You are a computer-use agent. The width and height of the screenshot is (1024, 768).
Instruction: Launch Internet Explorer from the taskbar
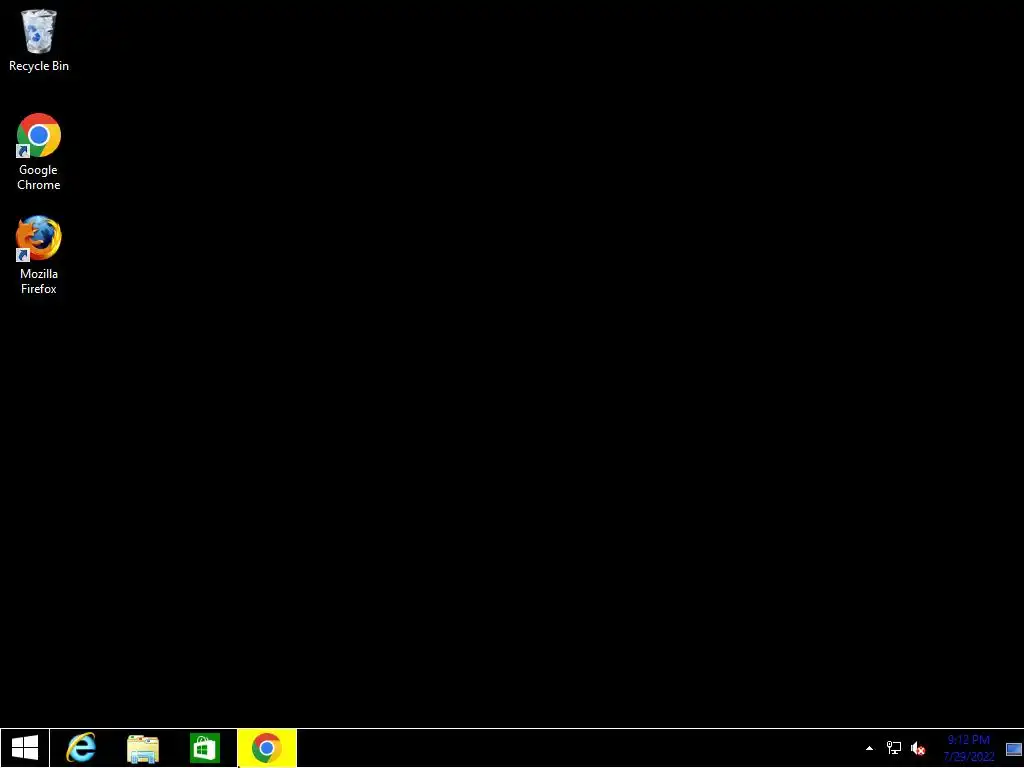(x=81, y=748)
